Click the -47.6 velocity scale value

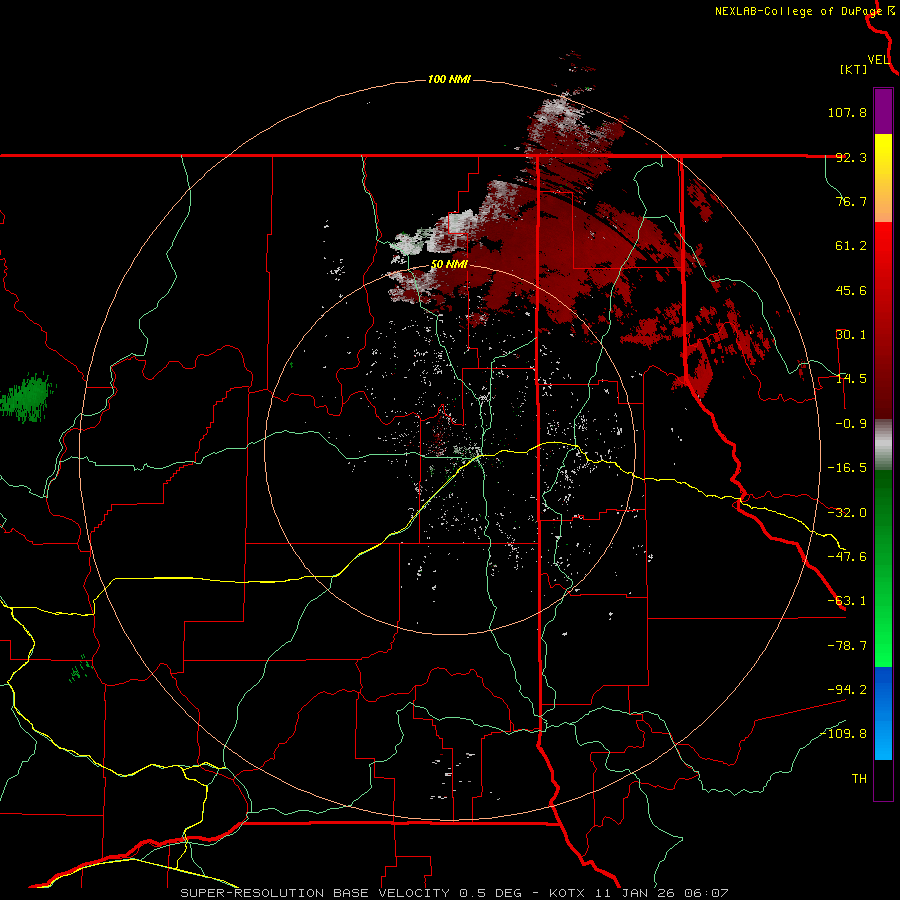pyautogui.click(x=847, y=557)
